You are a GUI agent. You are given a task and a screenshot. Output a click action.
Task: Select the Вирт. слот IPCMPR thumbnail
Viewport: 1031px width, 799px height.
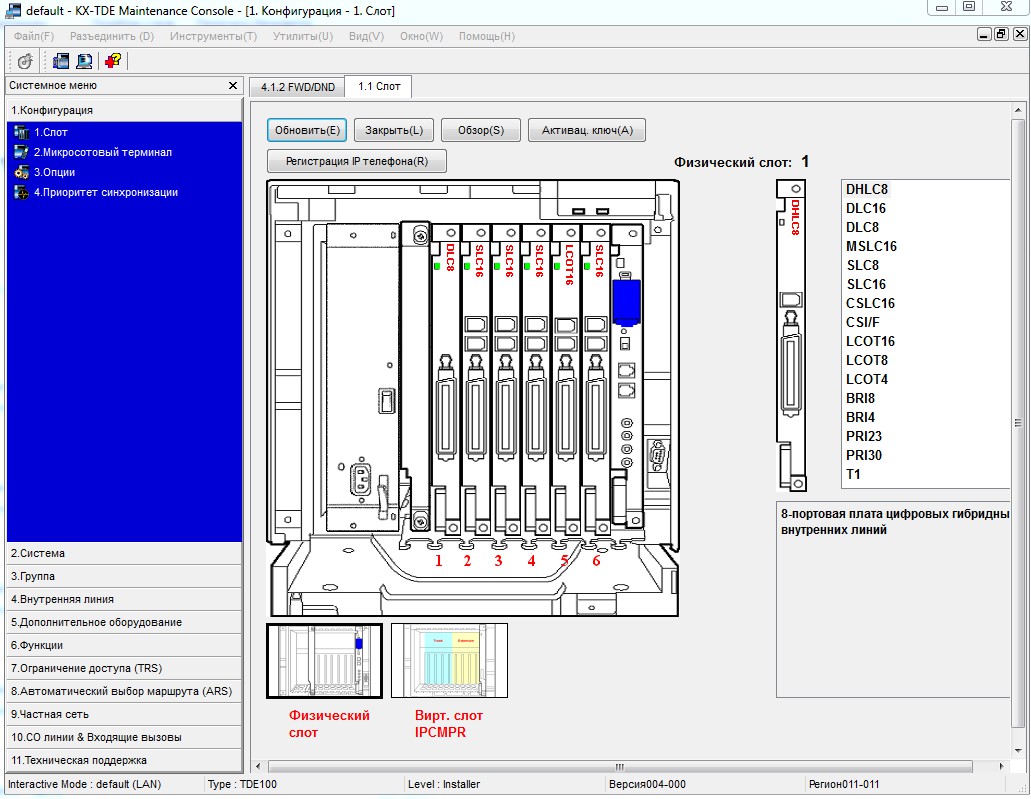point(449,661)
